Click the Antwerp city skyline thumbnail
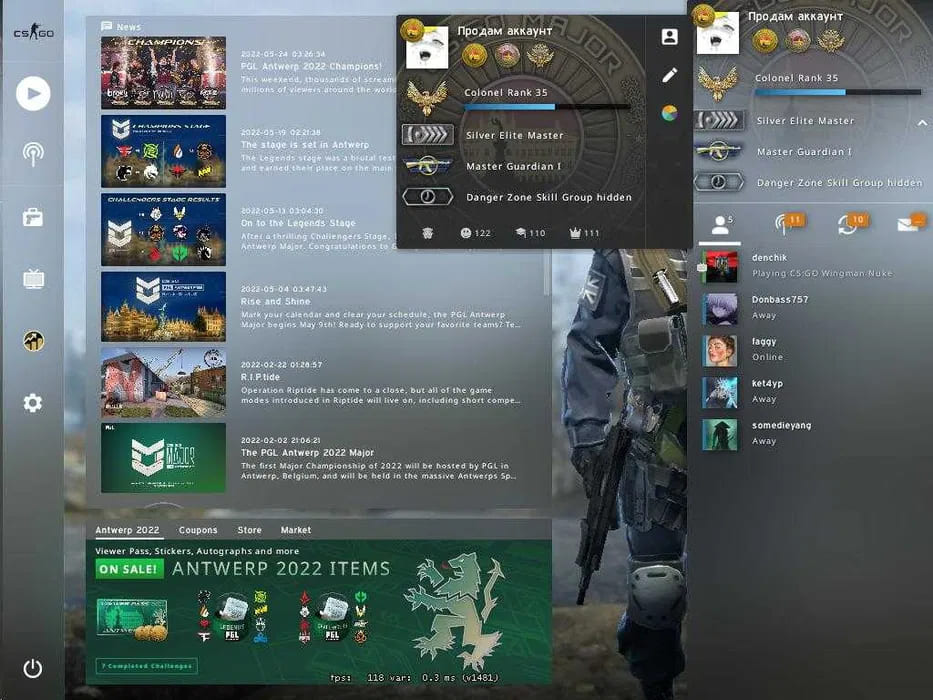 click(164, 307)
